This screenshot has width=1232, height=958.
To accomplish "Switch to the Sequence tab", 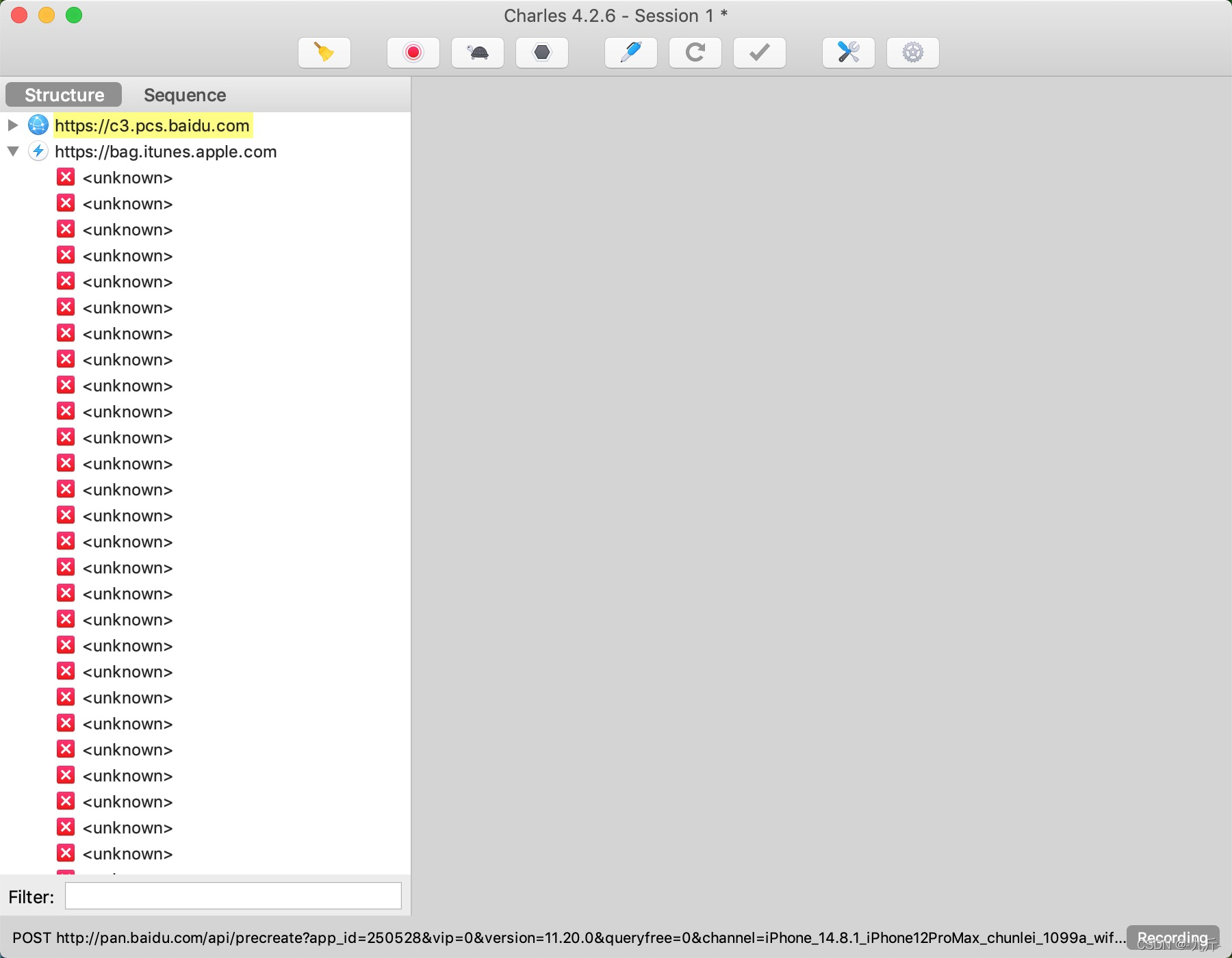I will (x=185, y=94).
